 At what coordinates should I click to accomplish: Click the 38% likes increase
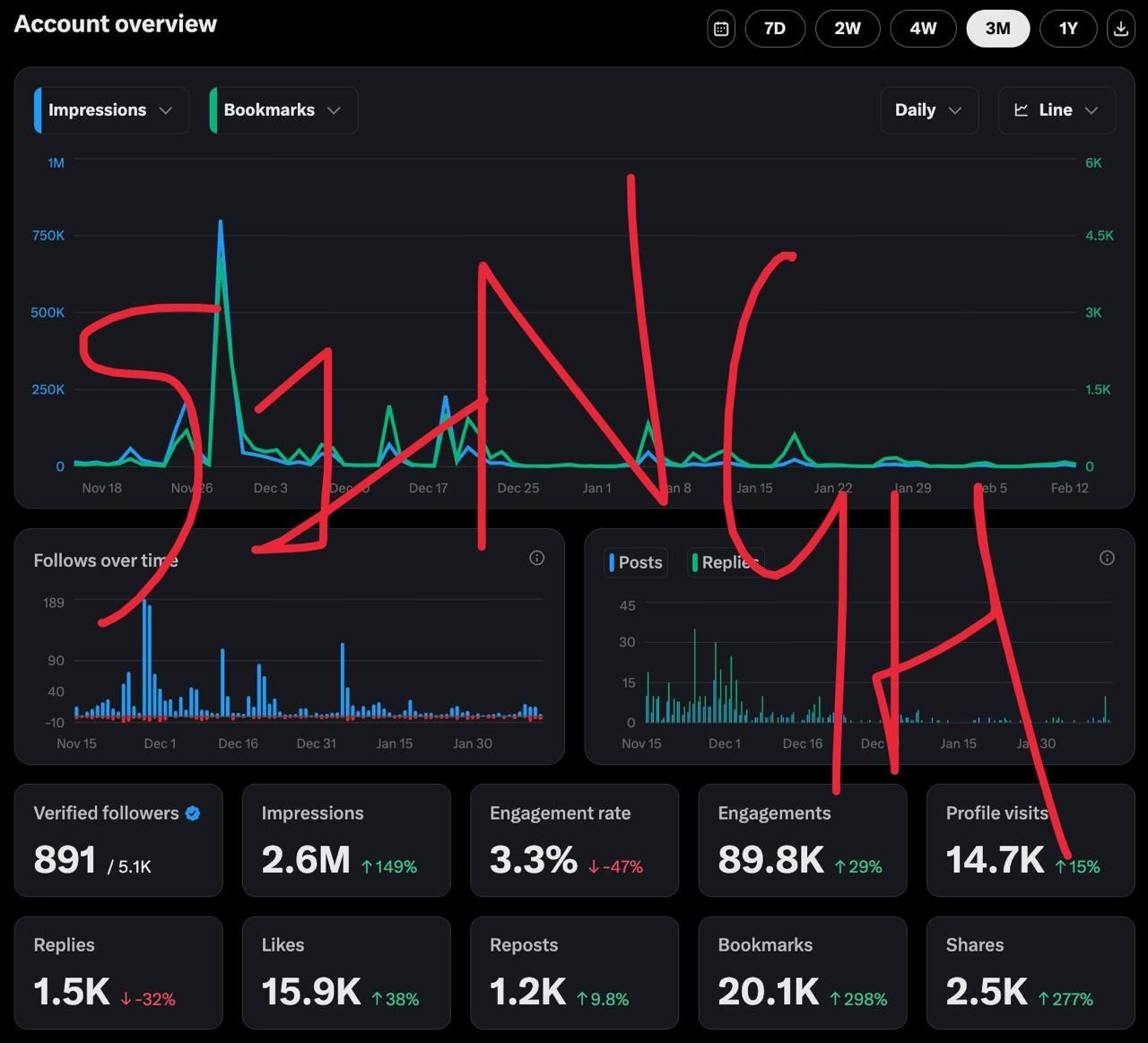coord(396,998)
